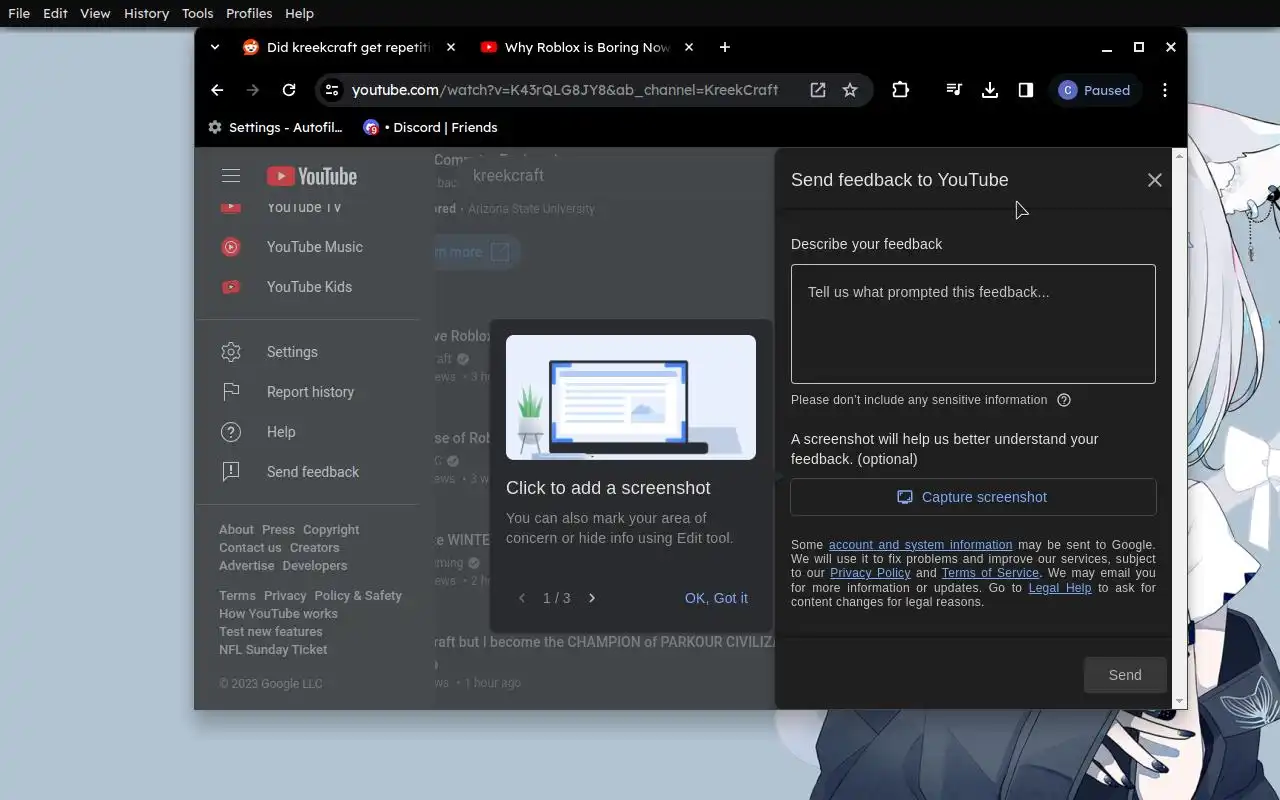Open the top-bar Help menu
The image size is (1280, 800).
pos(299,13)
